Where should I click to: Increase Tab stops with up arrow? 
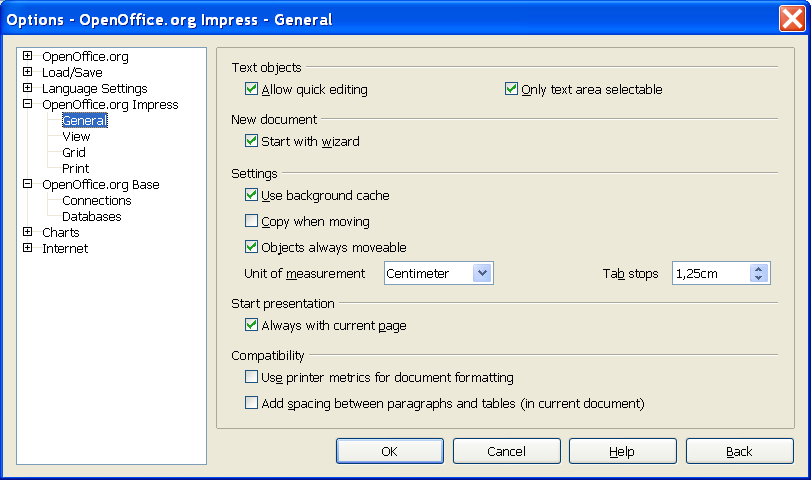tap(758, 268)
